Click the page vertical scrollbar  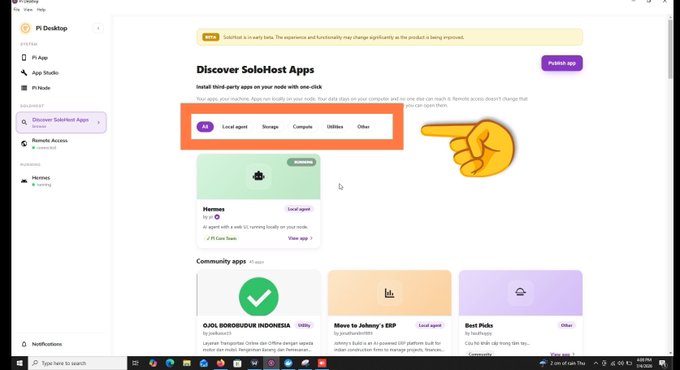click(x=671, y=48)
